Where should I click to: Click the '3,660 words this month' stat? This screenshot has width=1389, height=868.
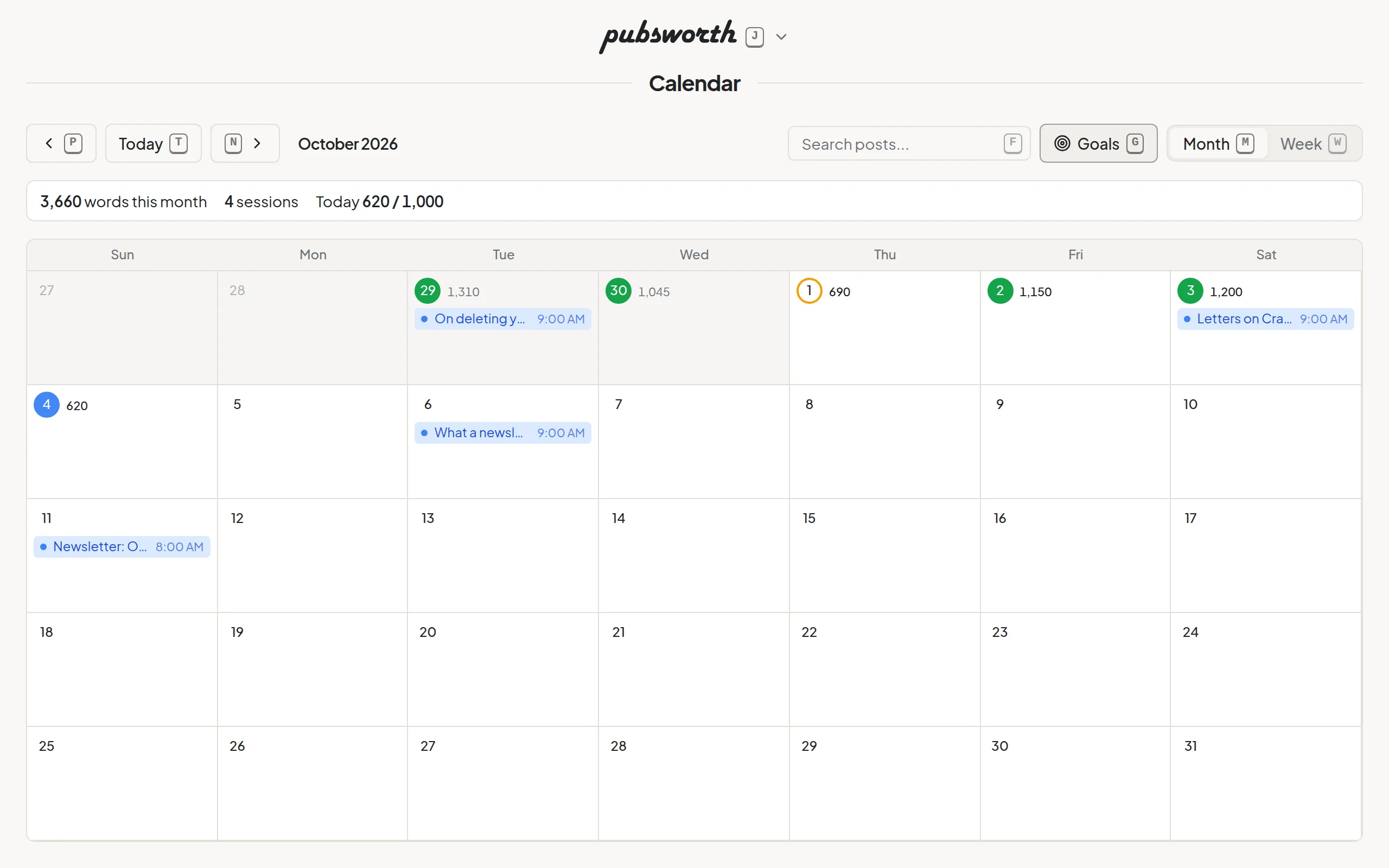123,201
